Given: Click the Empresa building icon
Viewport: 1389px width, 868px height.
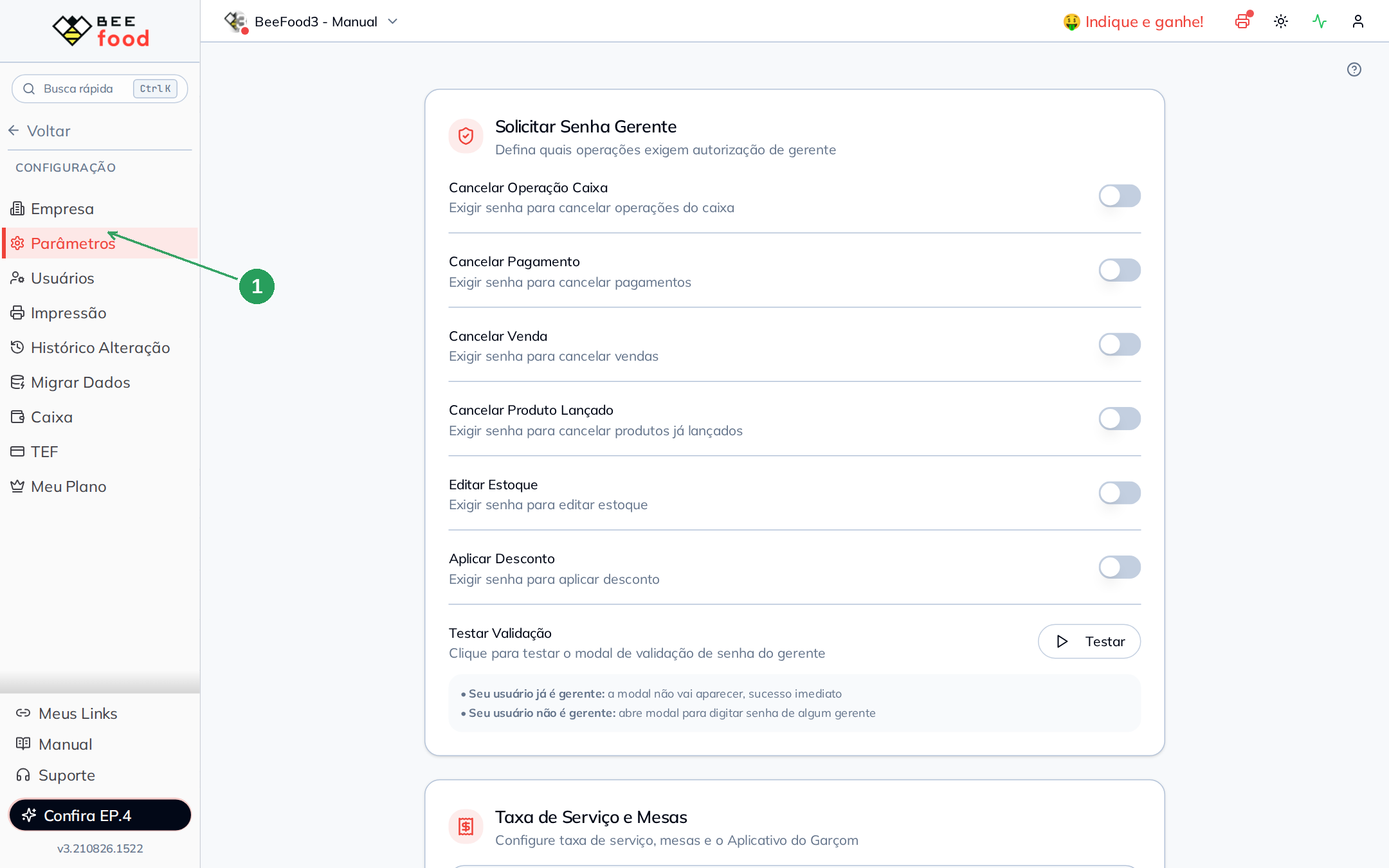Looking at the screenshot, I should (17, 208).
